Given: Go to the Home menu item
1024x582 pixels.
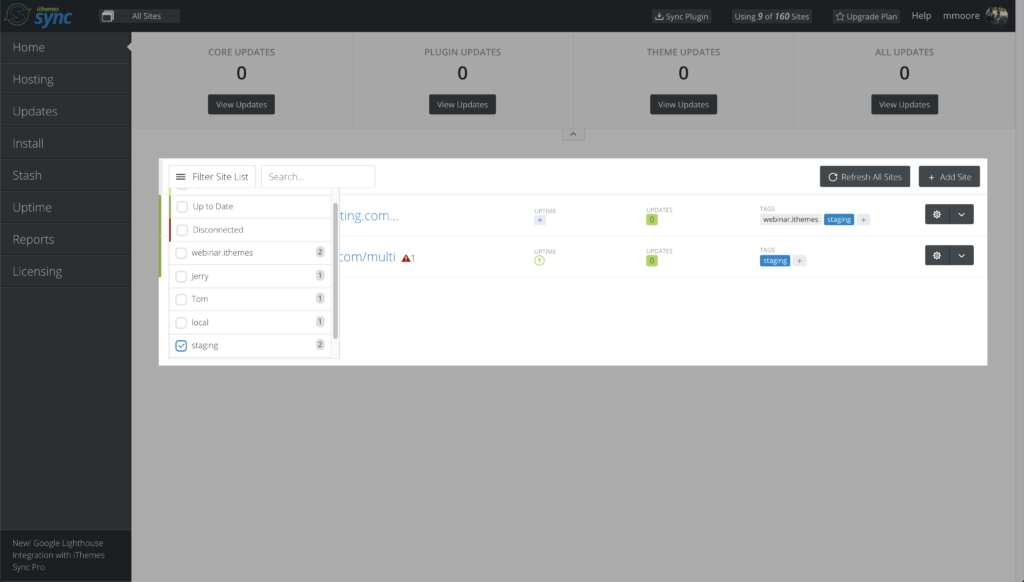Looking at the screenshot, I should [65, 48].
